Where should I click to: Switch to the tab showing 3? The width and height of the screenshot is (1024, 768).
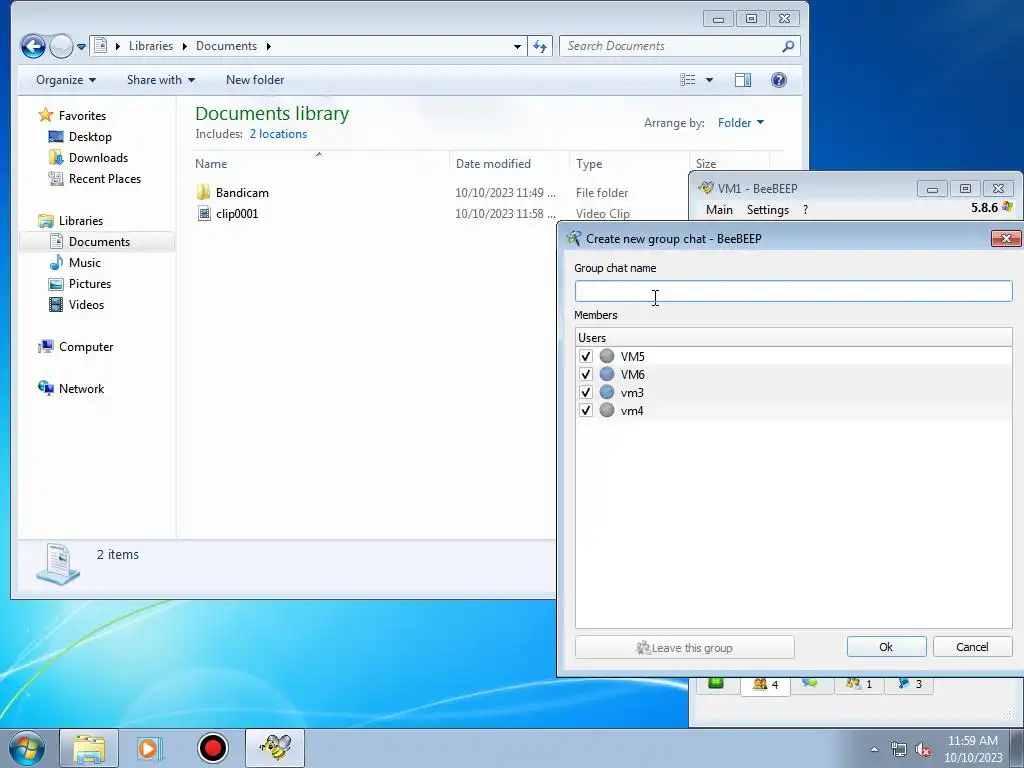[x=909, y=684]
